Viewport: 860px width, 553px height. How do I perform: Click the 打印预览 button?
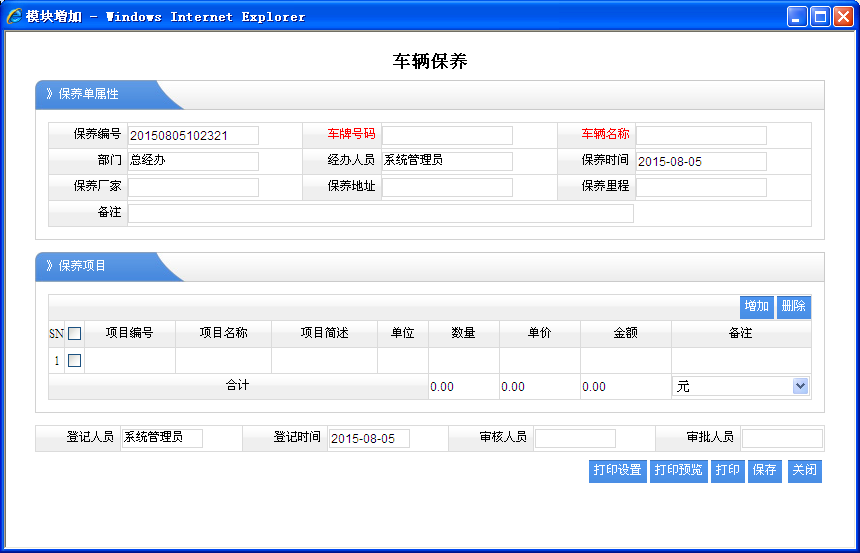click(678, 470)
